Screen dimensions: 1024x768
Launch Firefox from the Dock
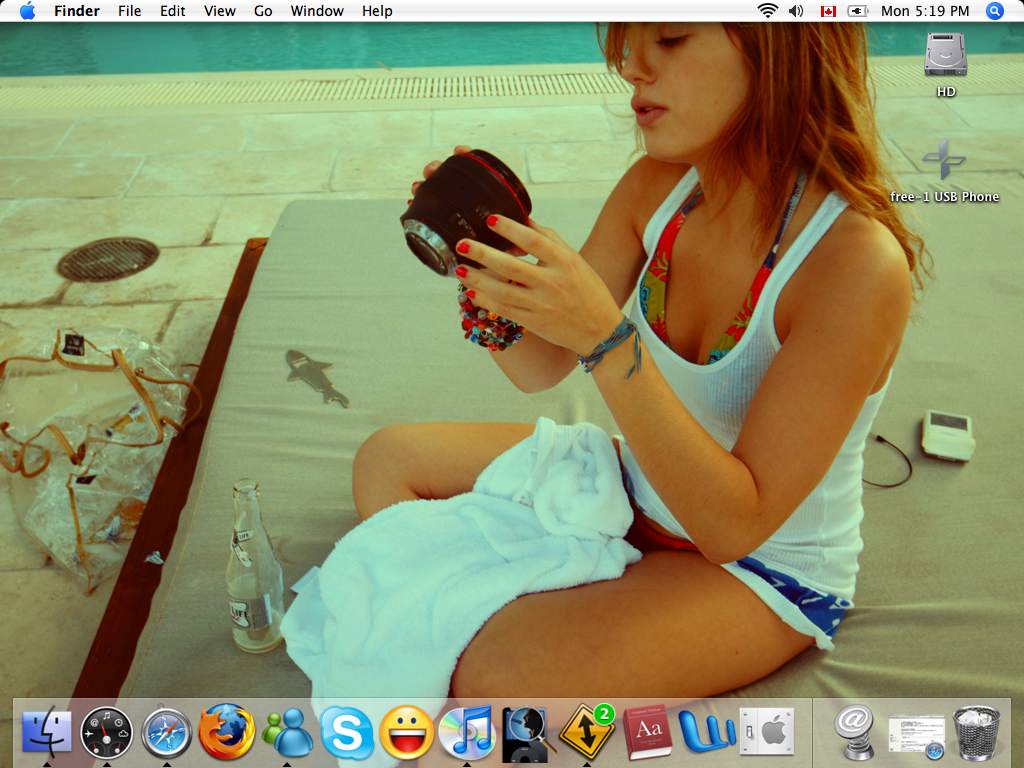(x=226, y=732)
